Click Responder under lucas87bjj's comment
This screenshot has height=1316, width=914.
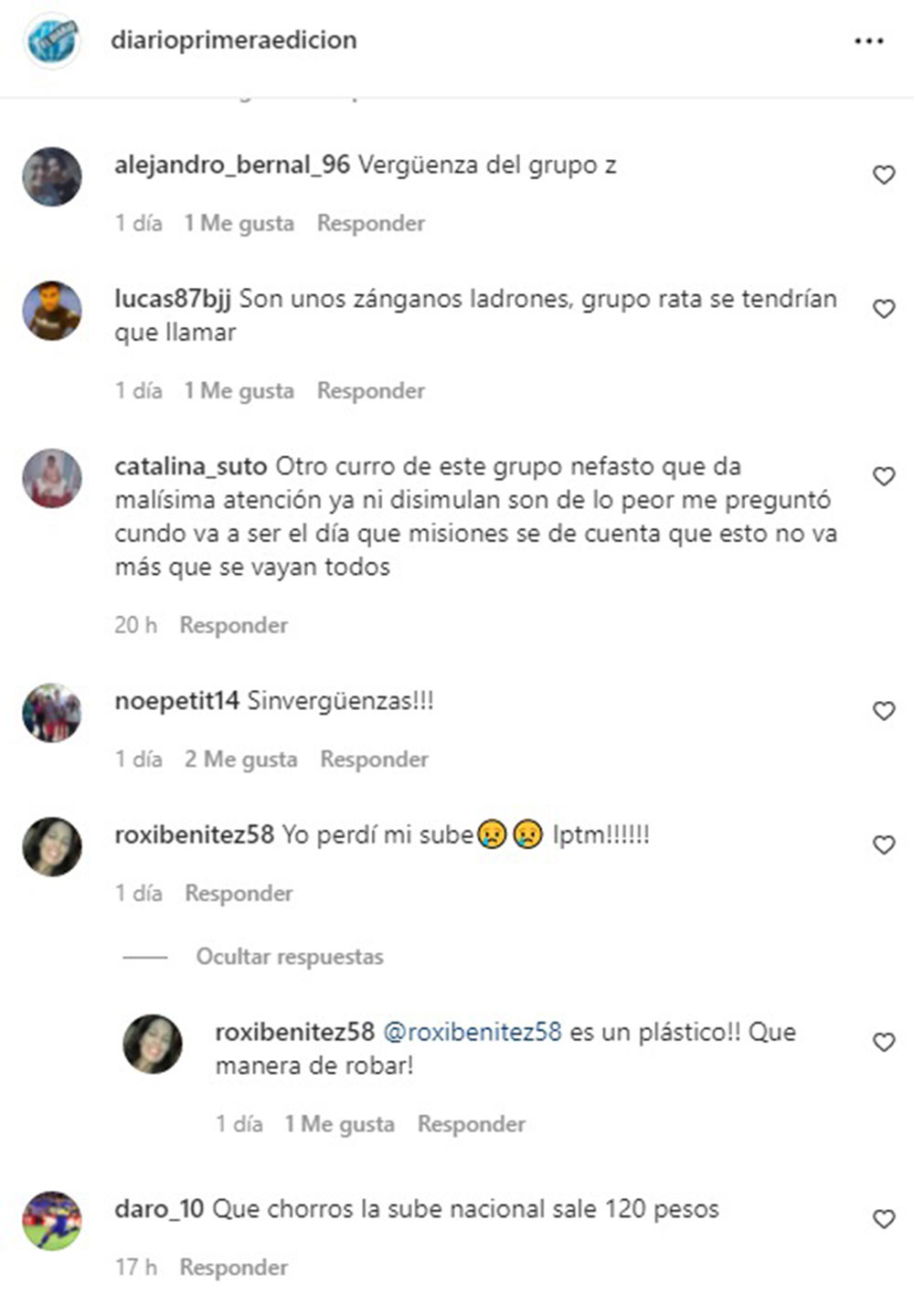371,390
